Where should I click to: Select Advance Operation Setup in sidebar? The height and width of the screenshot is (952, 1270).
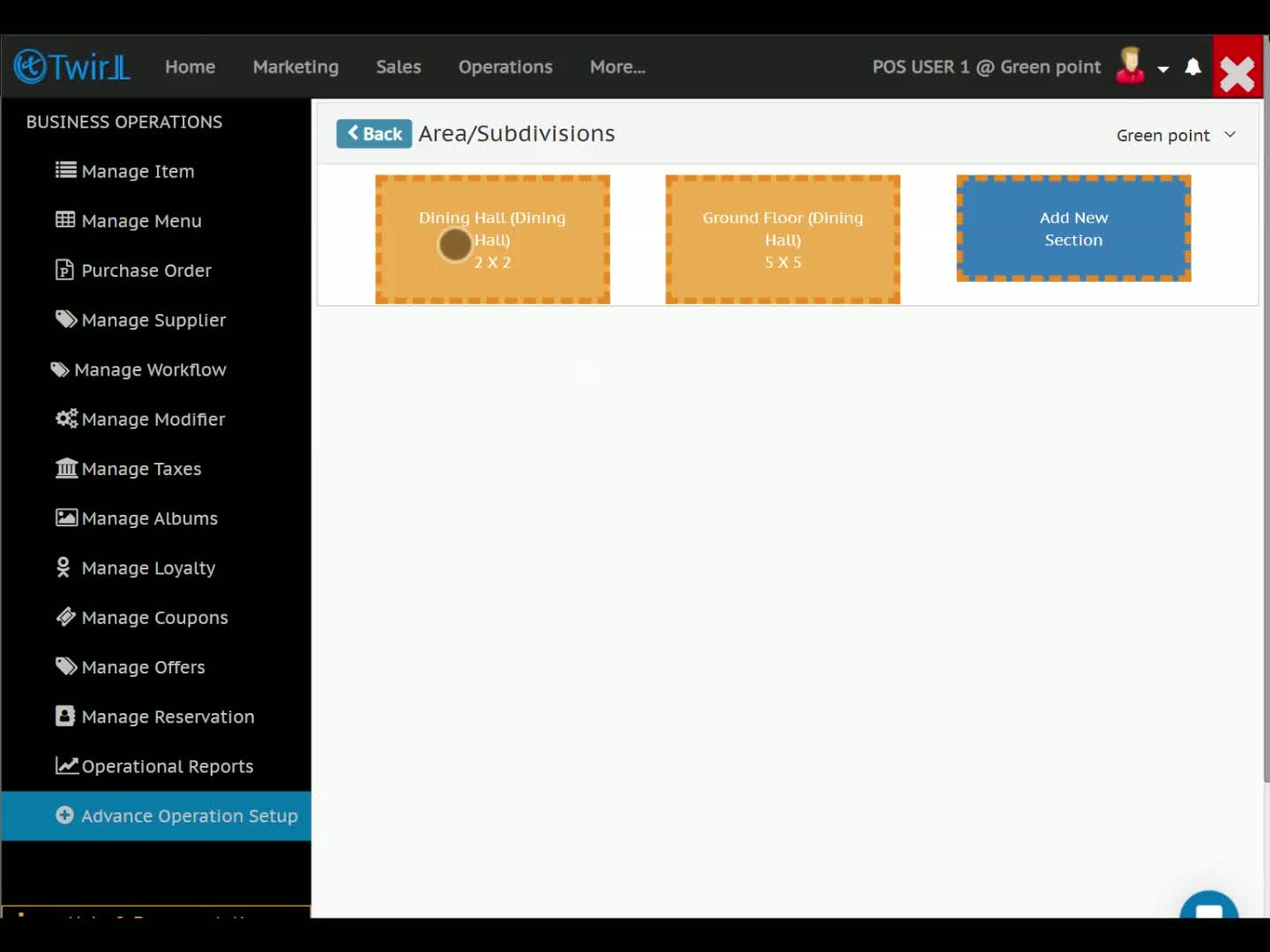156,815
